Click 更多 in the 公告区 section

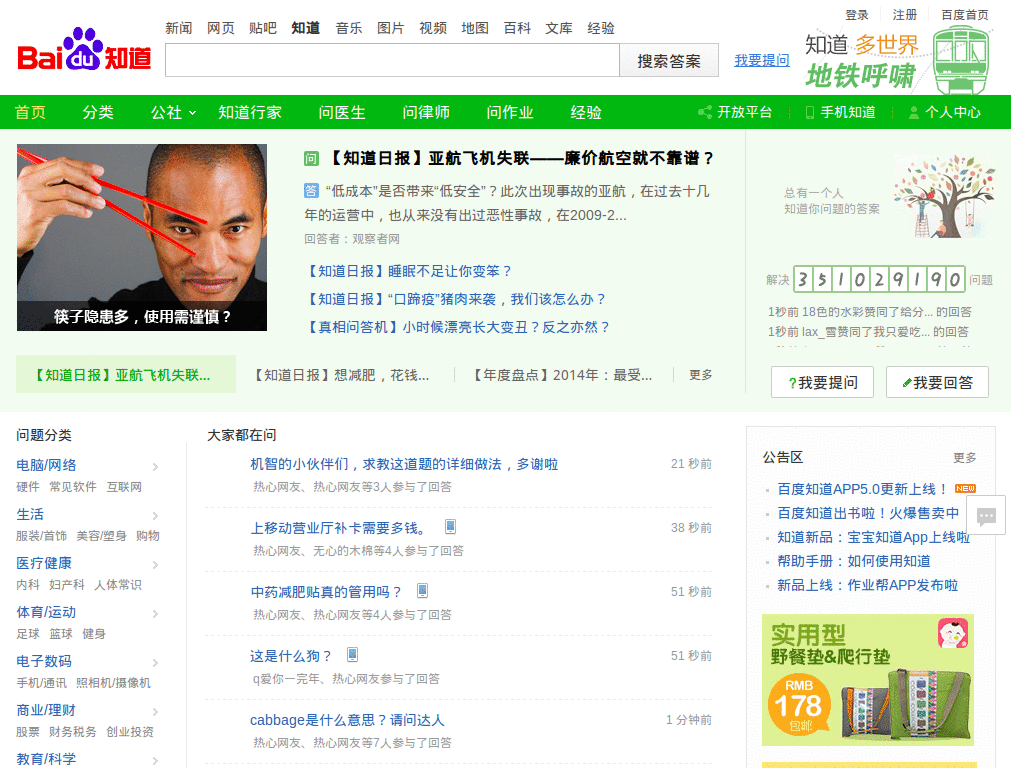pos(963,457)
